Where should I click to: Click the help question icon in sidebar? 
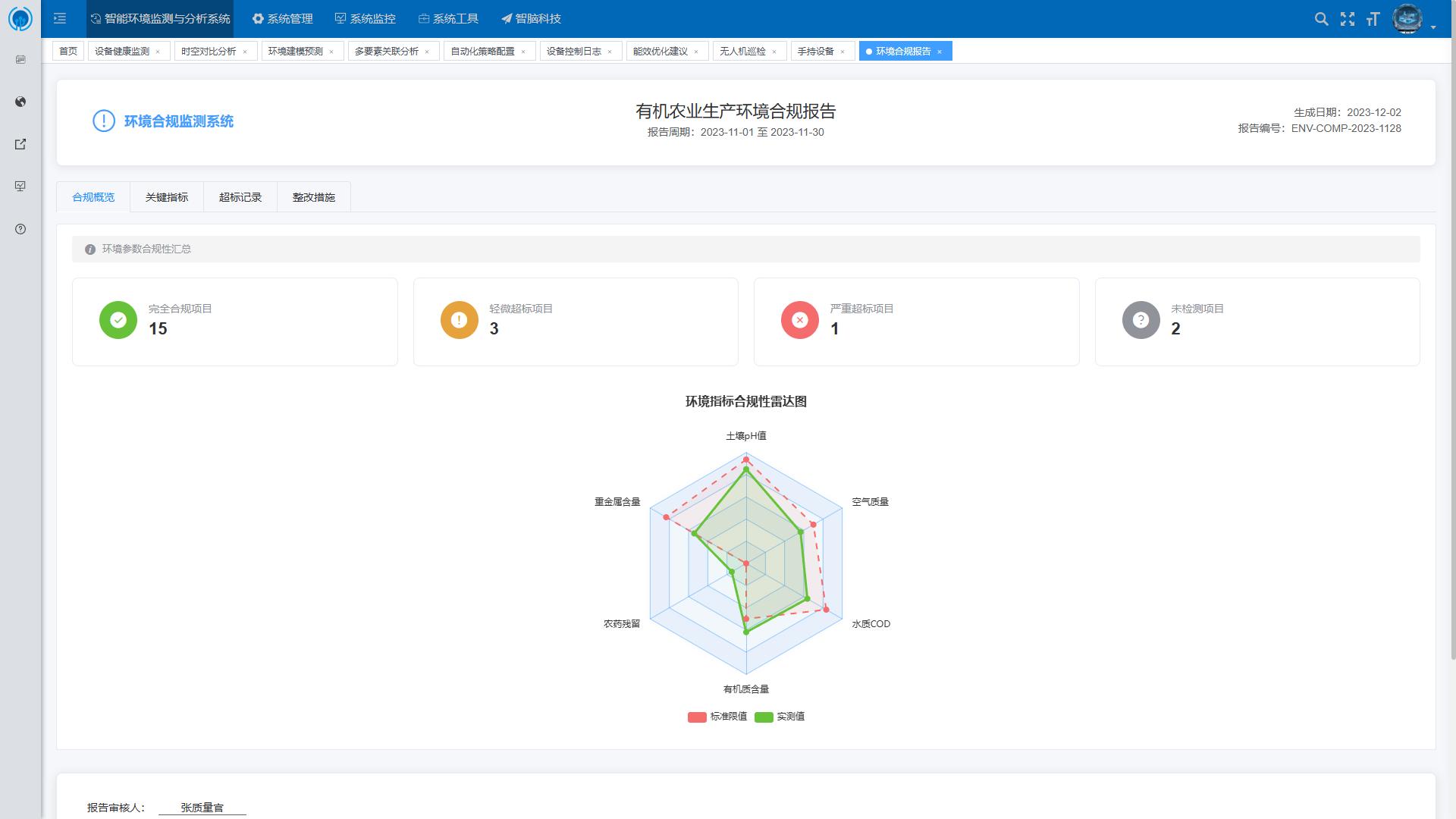click(20, 229)
